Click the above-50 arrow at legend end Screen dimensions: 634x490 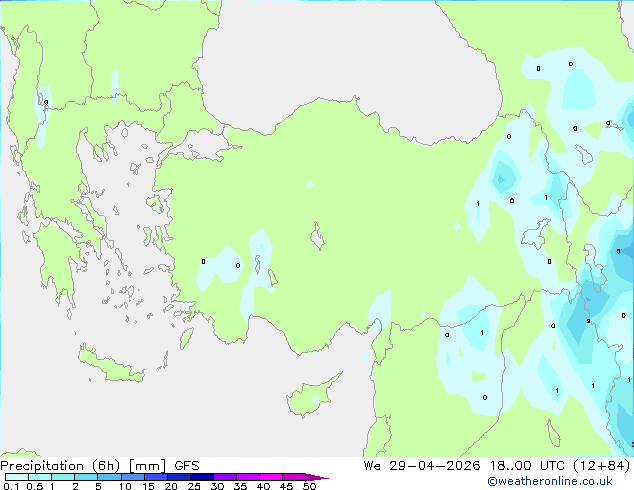tap(317, 477)
